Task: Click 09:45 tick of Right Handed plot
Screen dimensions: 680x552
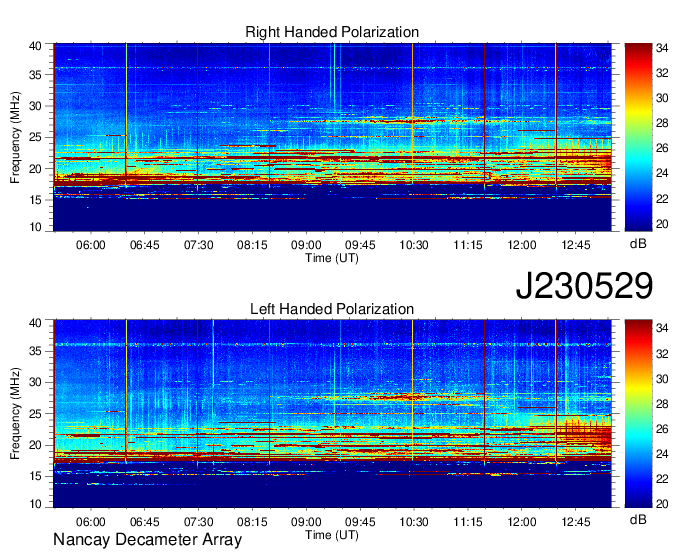Action: point(360,245)
